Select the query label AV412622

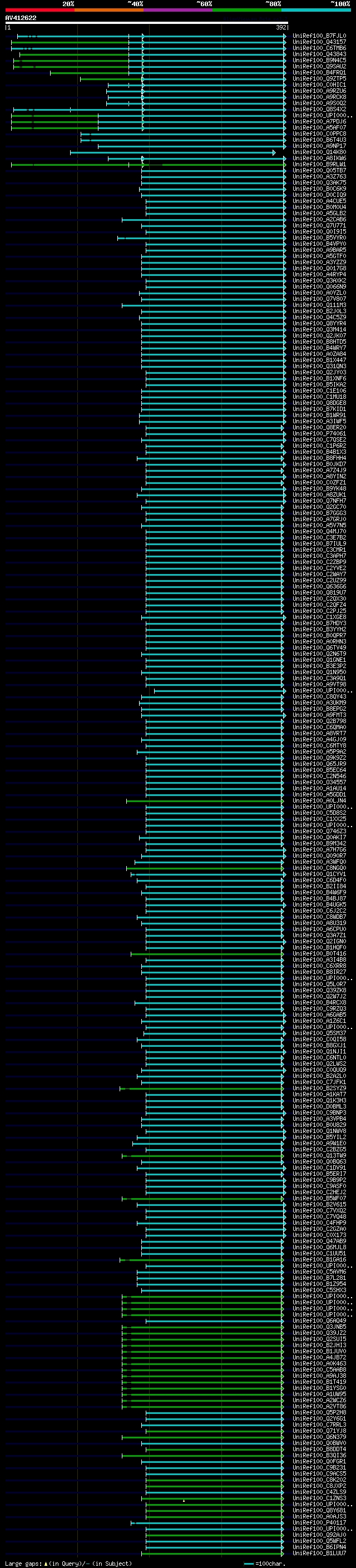click(21, 18)
